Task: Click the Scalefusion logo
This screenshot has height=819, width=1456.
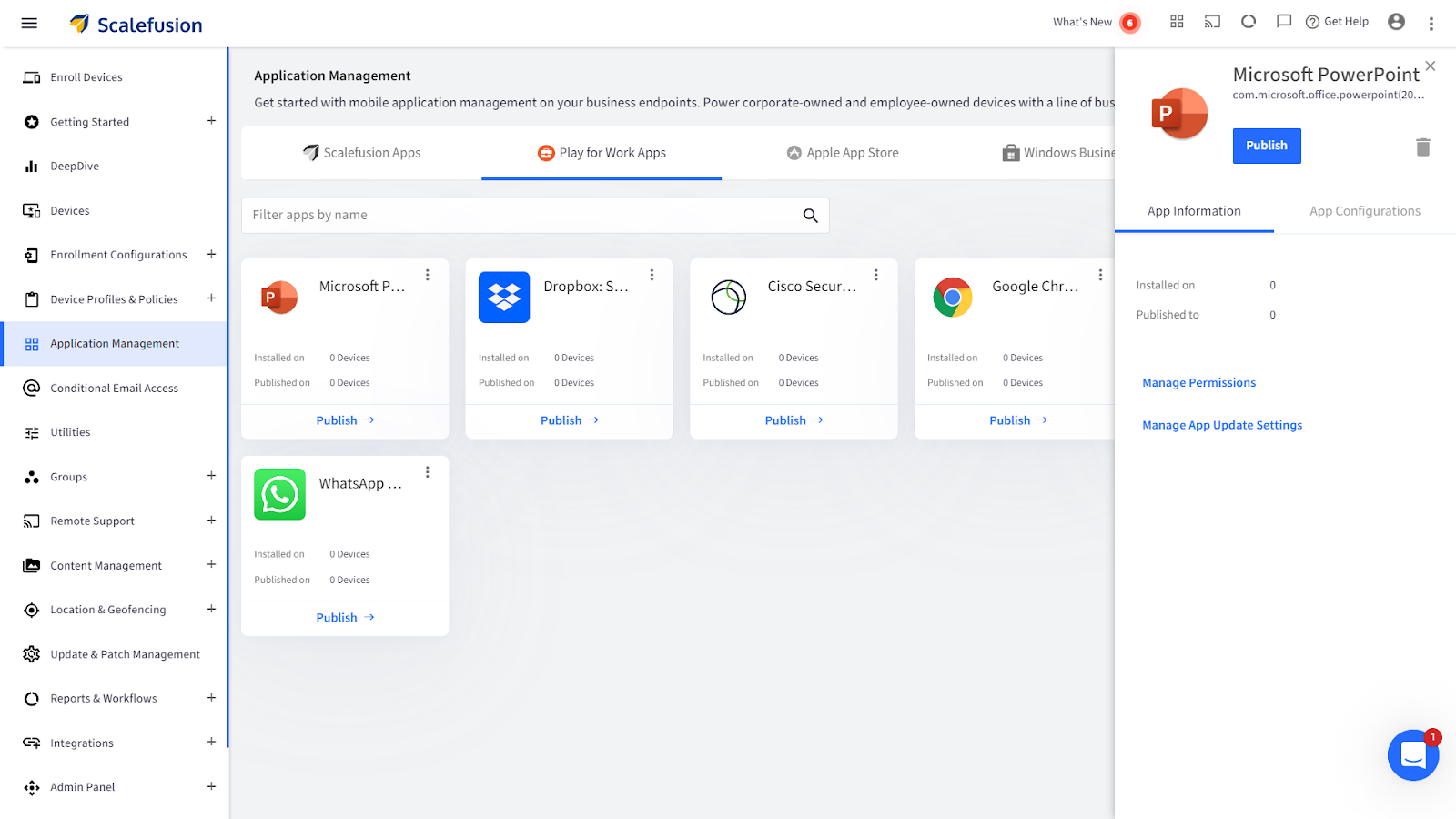Action: click(135, 25)
